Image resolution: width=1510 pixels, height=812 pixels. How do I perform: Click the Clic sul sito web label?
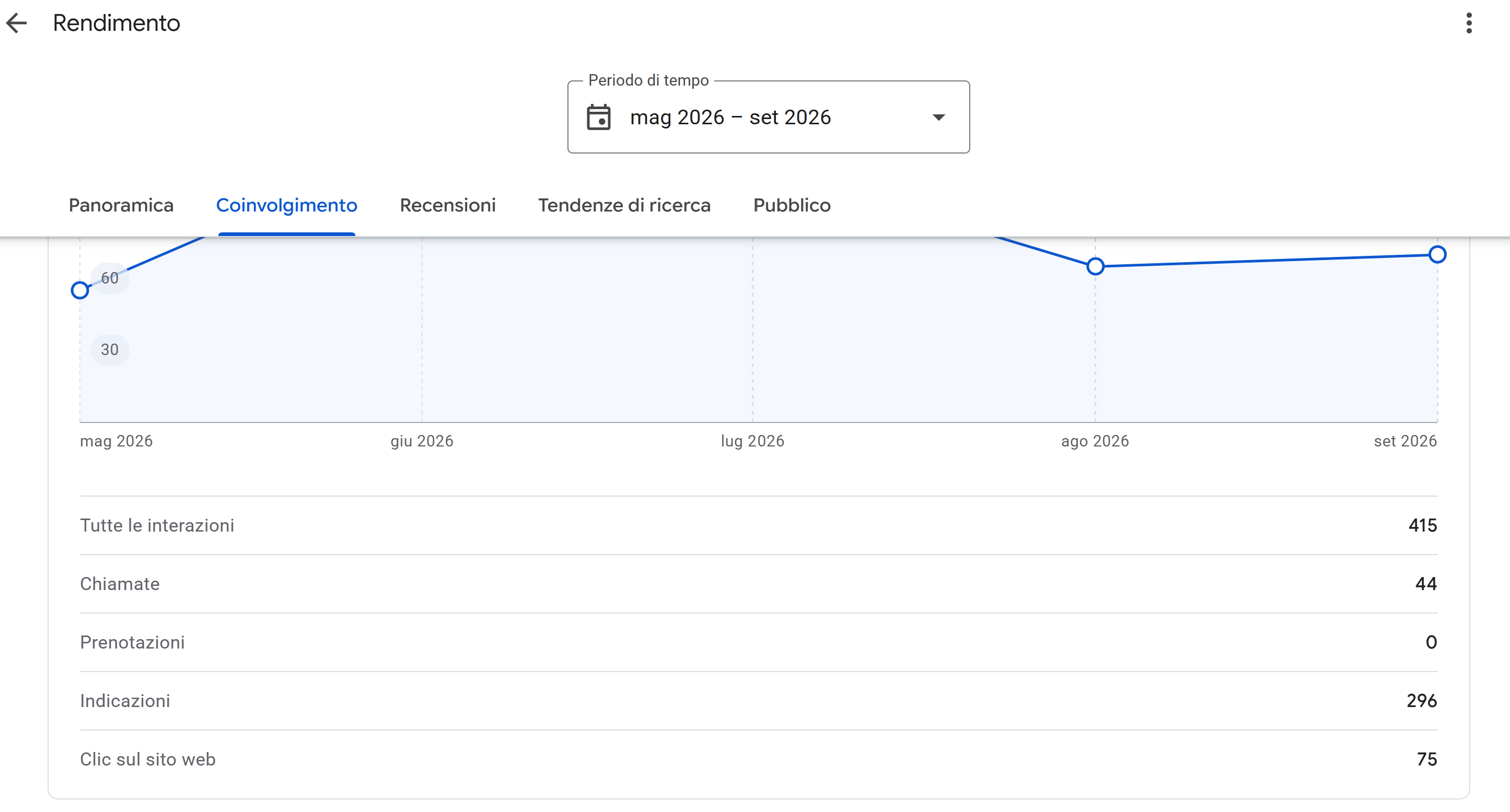[148, 760]
